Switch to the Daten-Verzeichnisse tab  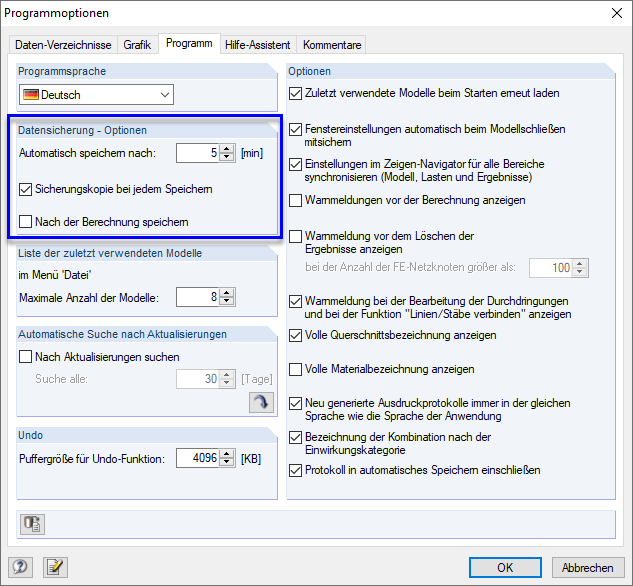point(63,44)
